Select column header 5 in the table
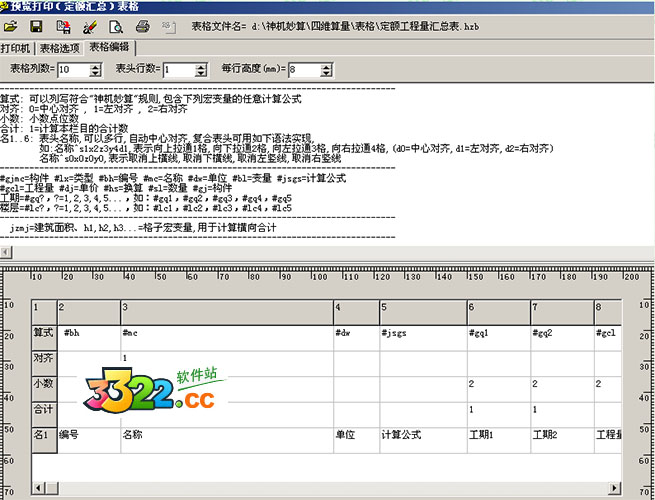Image resolution: width=655 pixels, height=500 pixels. point(424,312)
